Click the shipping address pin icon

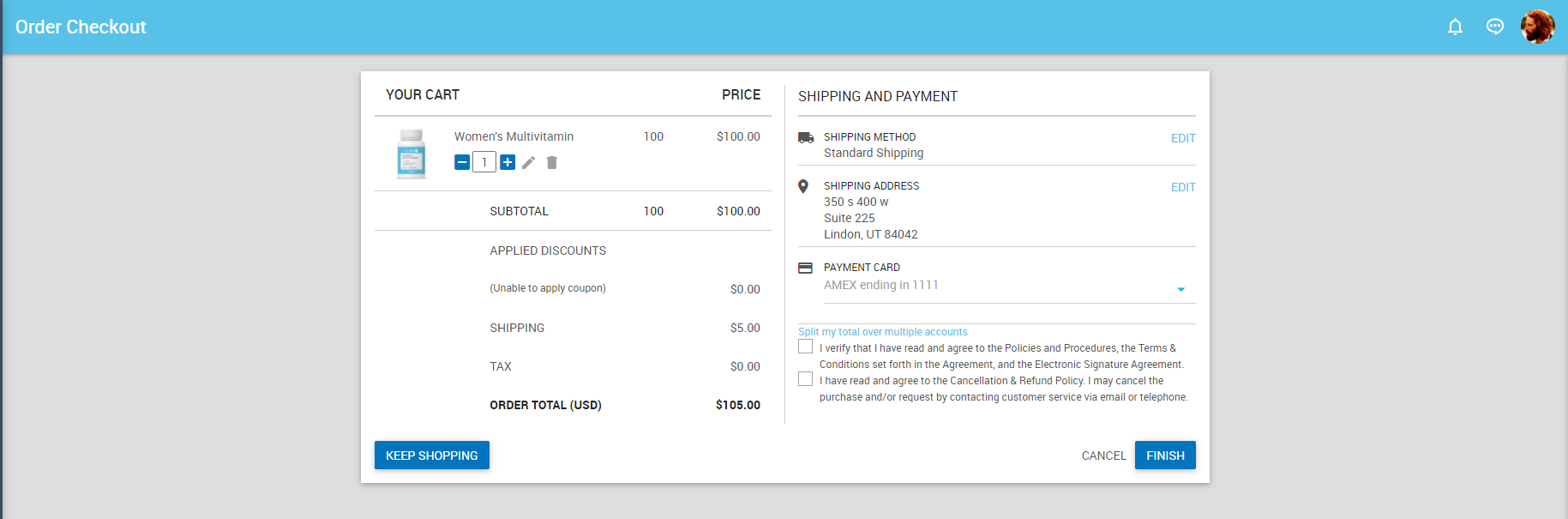click(x=803, y=186)
